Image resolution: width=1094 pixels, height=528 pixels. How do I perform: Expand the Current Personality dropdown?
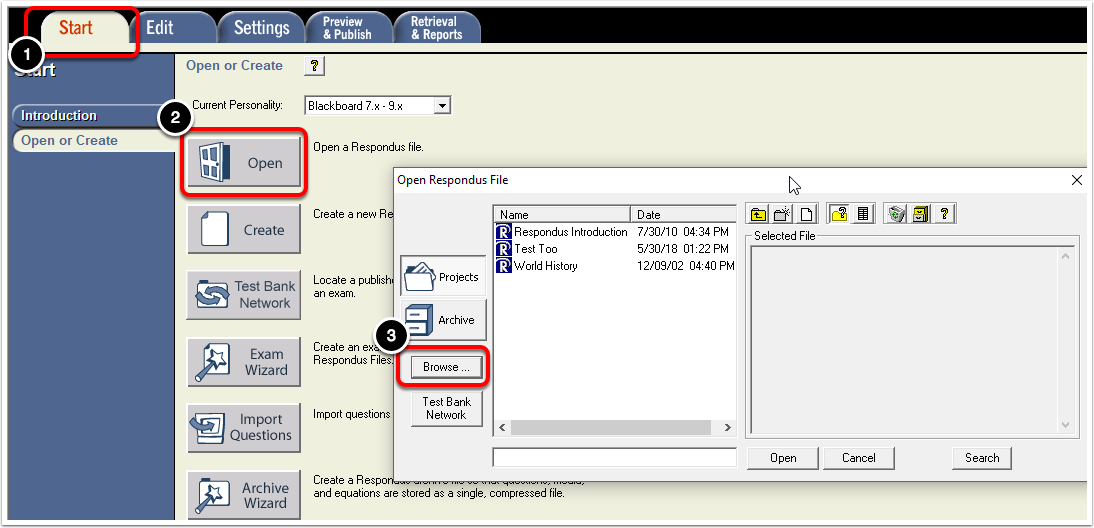442,106
